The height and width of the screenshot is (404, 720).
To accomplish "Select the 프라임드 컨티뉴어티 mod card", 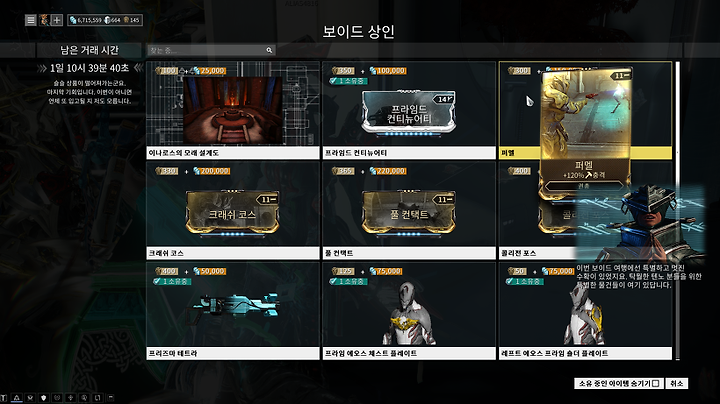I will [x=409, y=110].
